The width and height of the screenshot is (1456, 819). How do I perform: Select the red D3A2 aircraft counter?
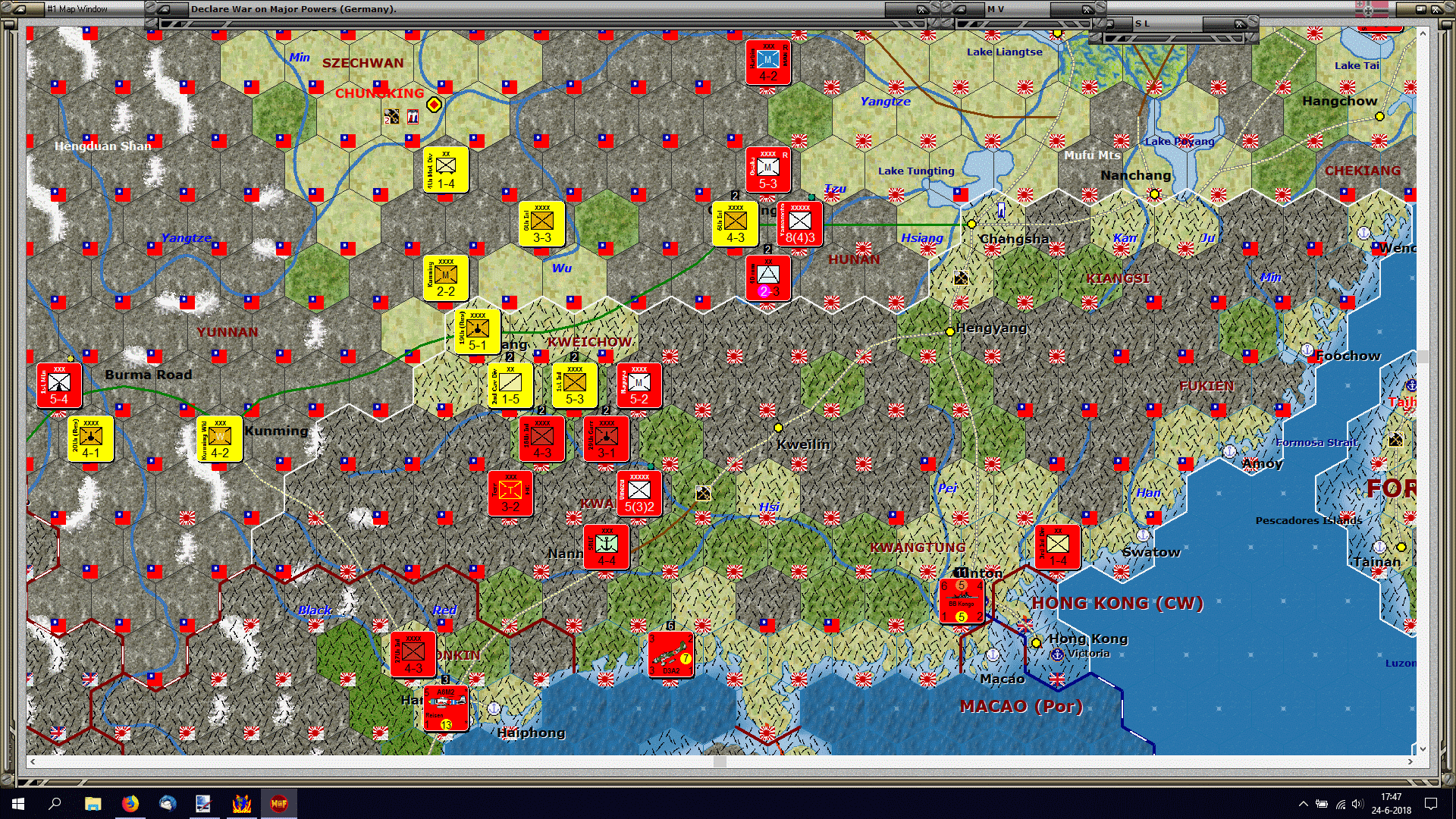point(671,654)
